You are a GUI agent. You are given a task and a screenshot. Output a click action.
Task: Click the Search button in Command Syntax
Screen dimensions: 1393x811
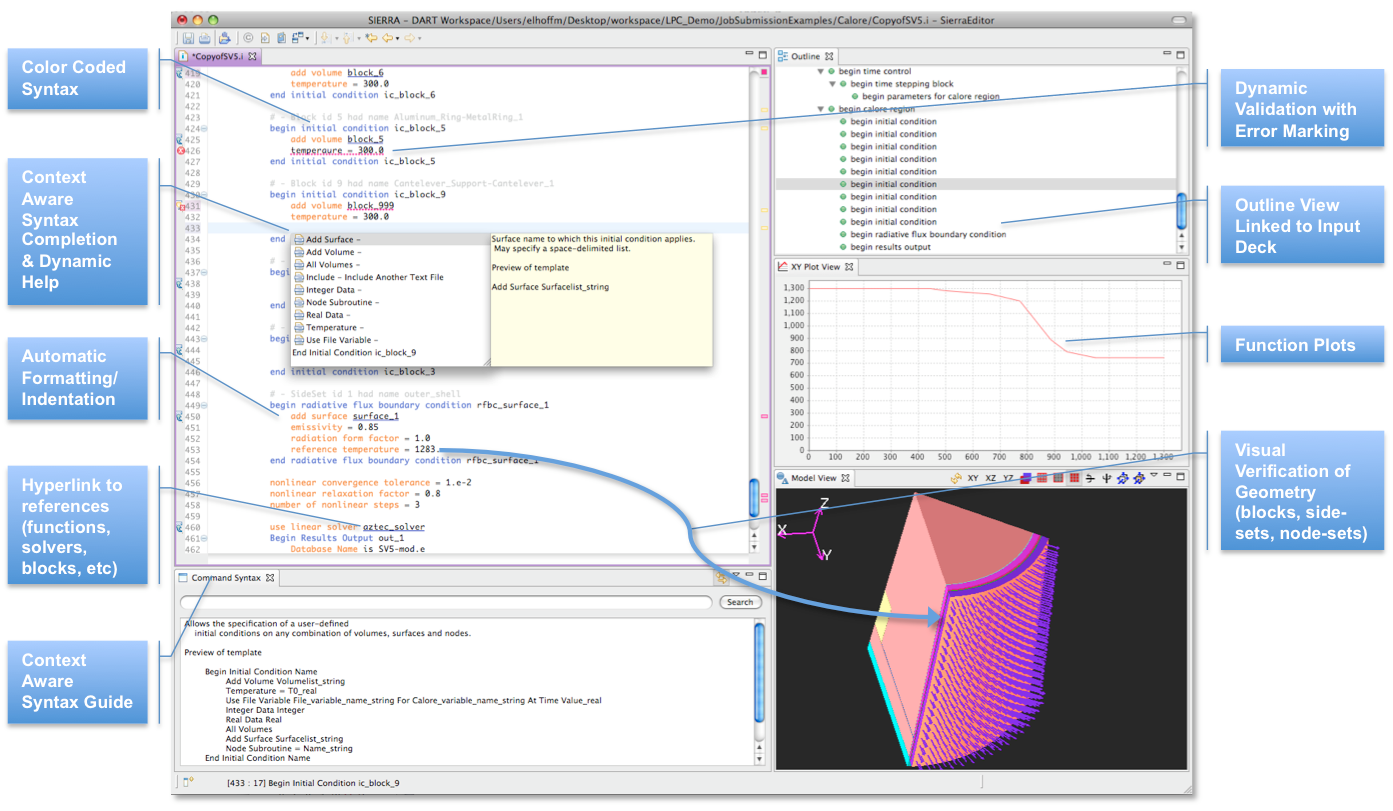pos(740,602)
